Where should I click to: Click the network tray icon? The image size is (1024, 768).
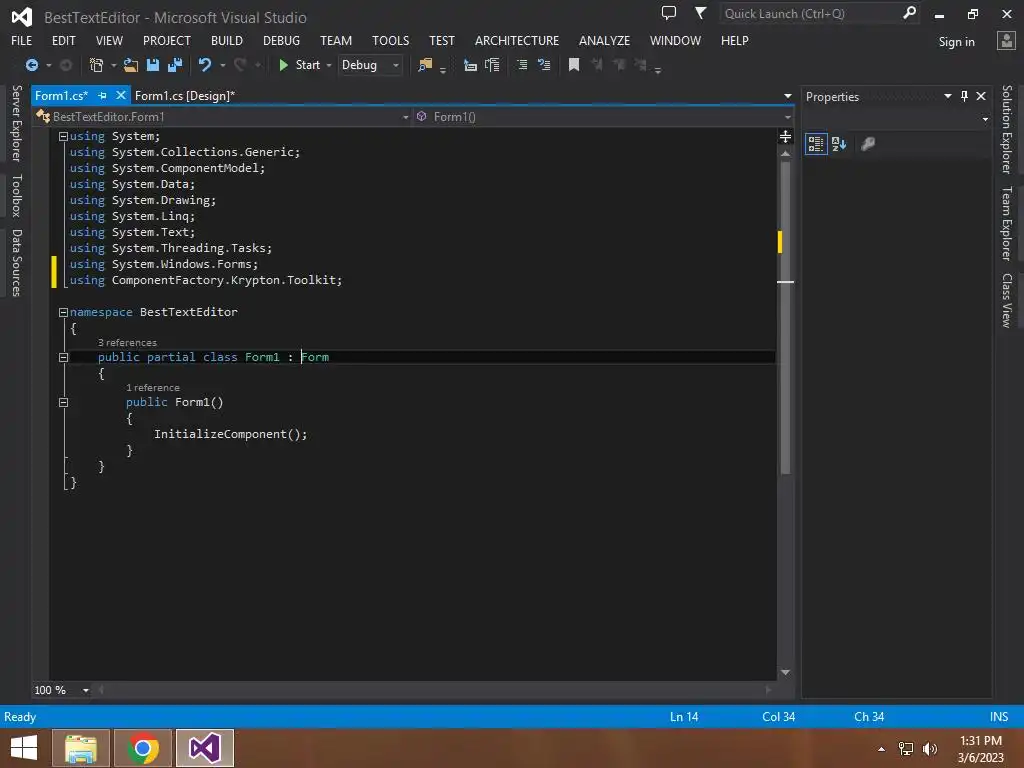pos(906,748)
